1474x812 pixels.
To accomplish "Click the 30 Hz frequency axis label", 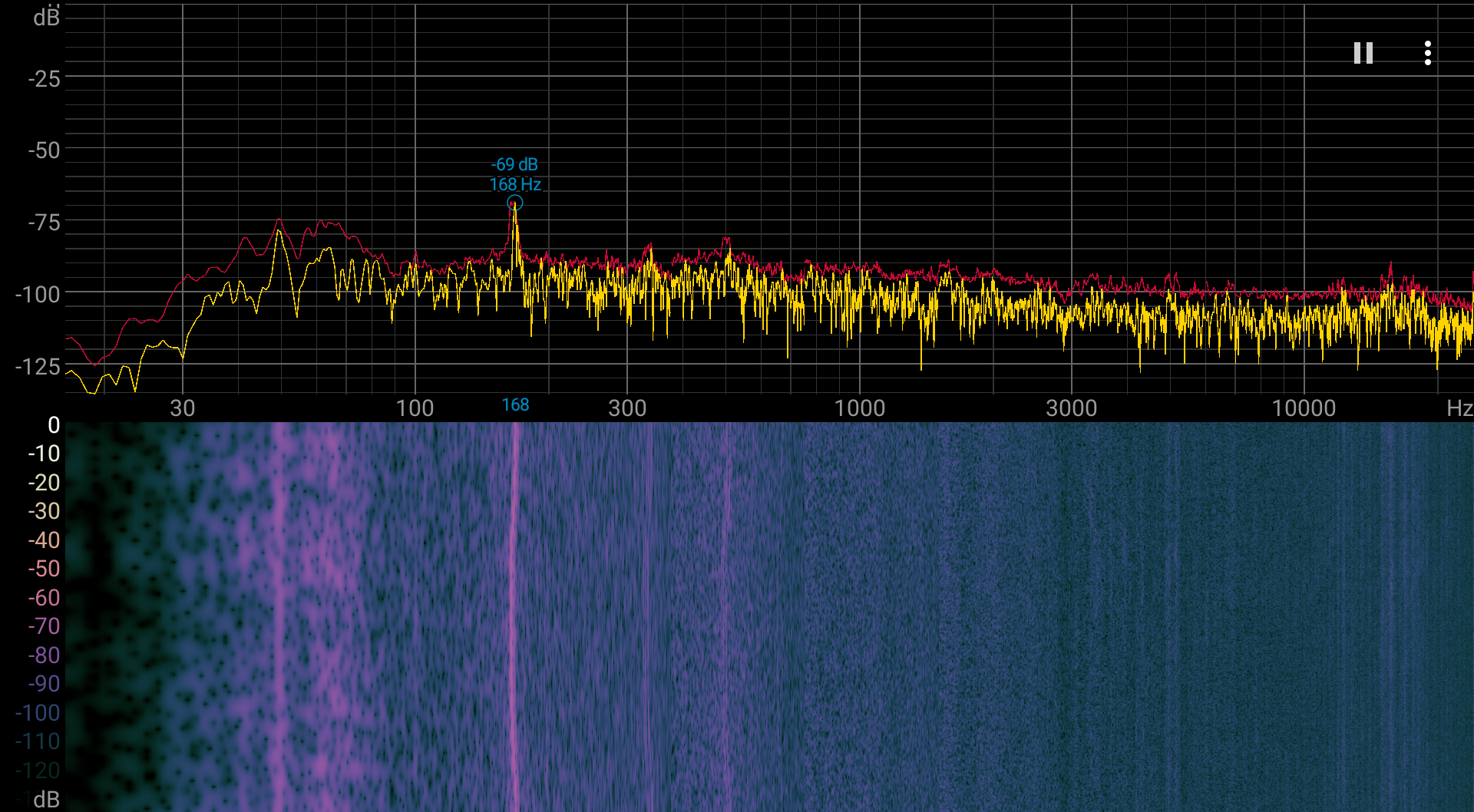I will coord(182,408).
